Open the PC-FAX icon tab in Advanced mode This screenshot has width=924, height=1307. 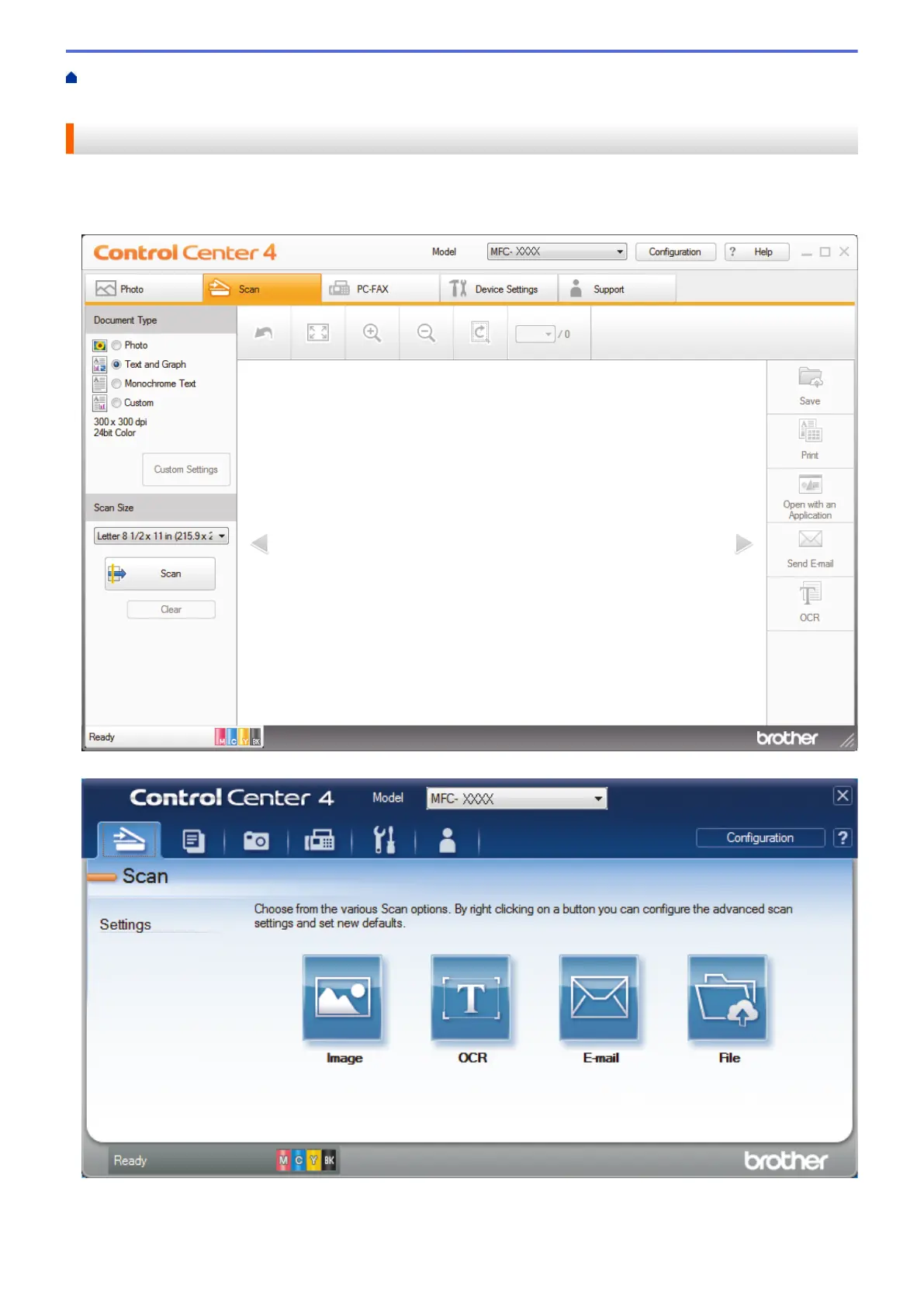click(320, 841)
